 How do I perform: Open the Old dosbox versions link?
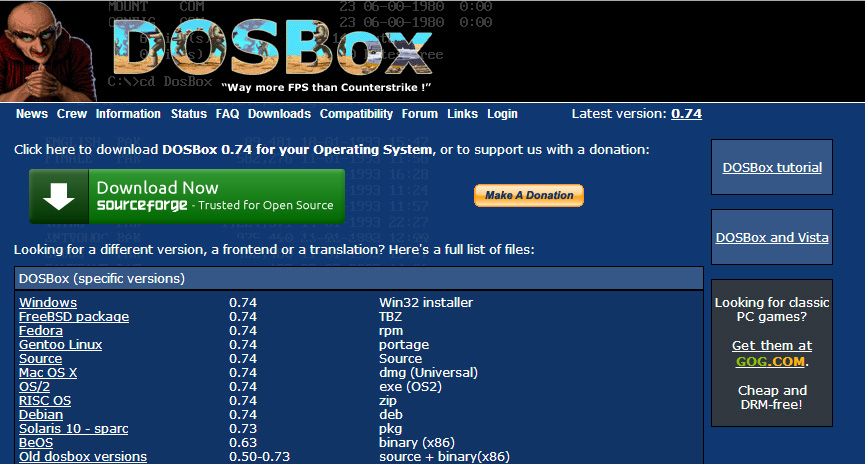[83, 457]
